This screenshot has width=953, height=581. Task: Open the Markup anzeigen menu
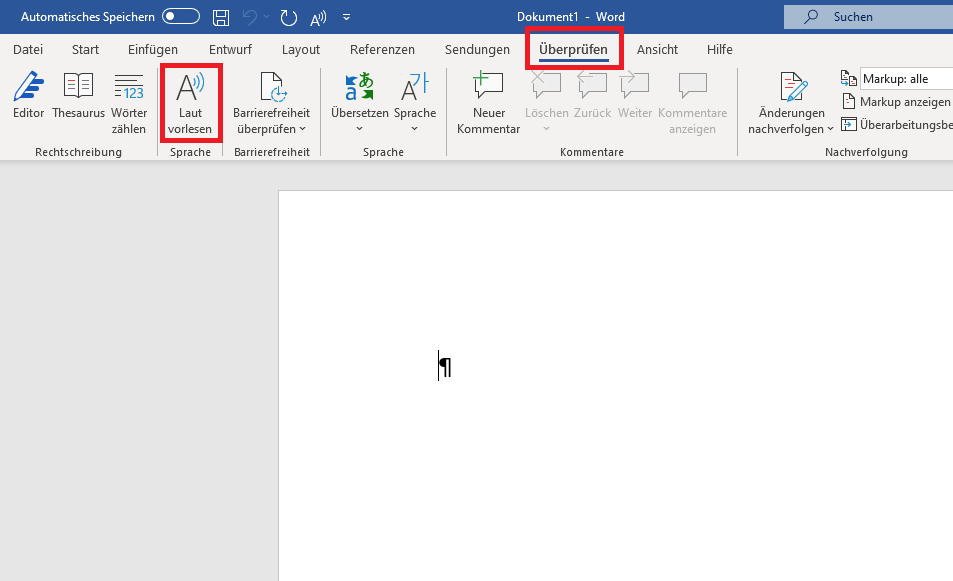coord(896,101)
